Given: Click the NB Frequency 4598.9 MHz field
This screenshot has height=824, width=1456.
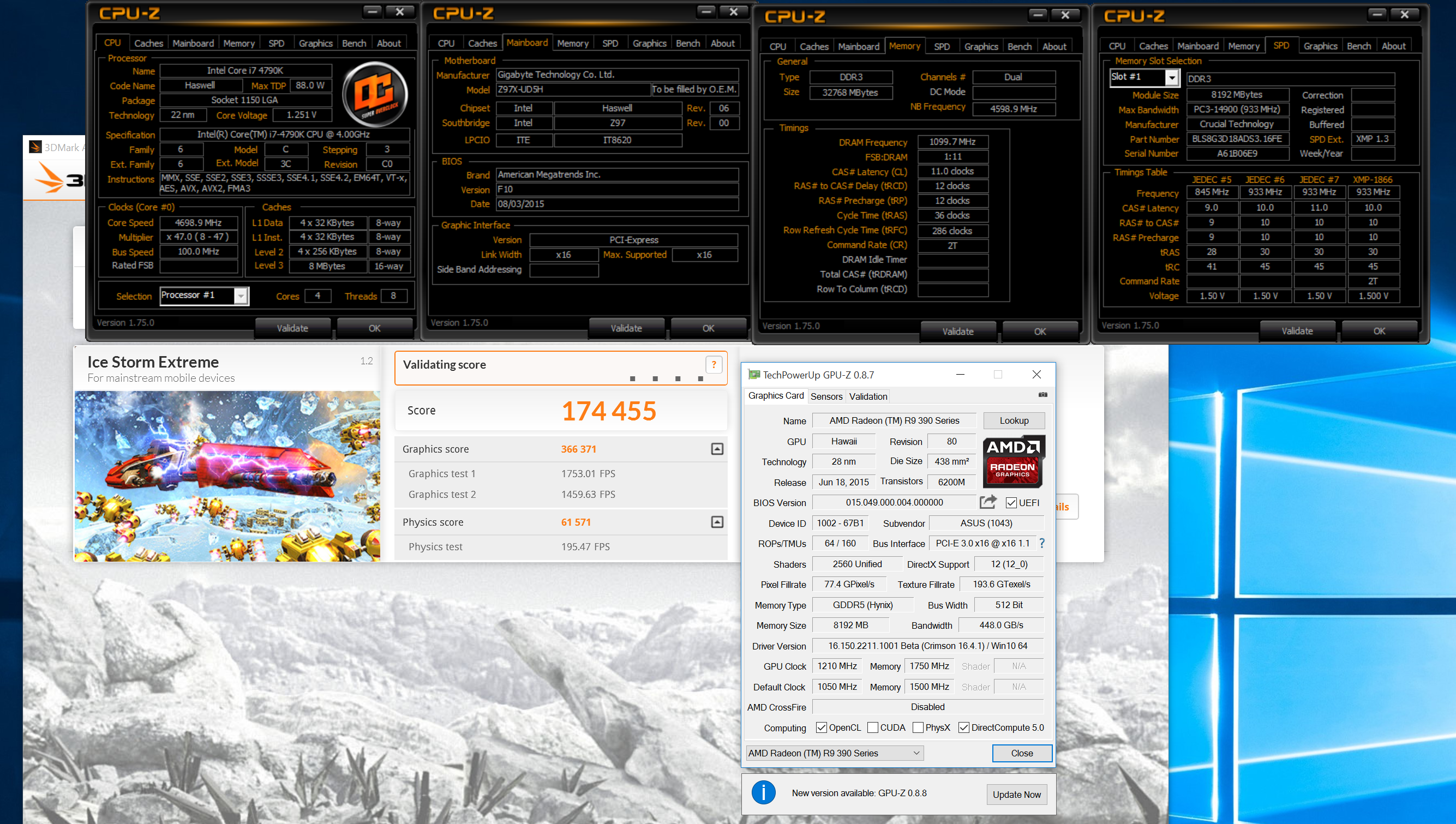Looking at the screenshot, I should 1014,109.
